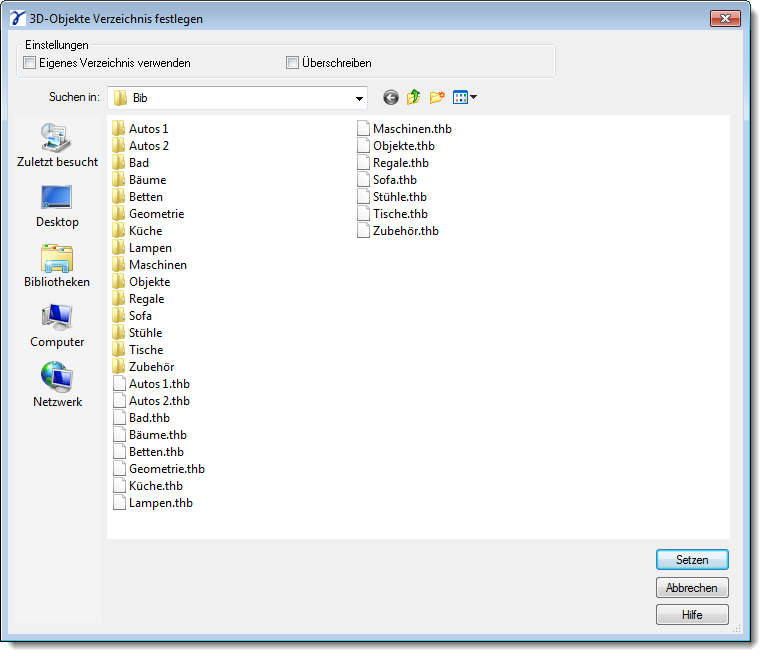Click the Setzen button
The width and height of the screenshot is (766, 657).
tap(692, 560)
